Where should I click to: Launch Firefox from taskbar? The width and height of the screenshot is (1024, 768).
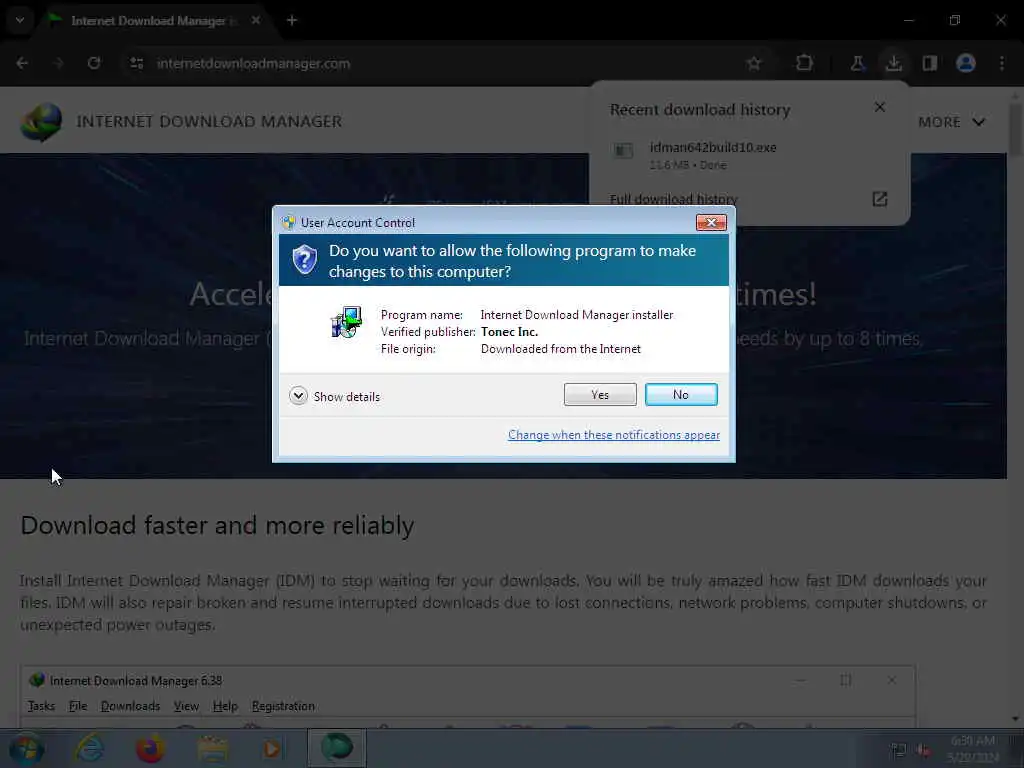click(x=150, y=748)
